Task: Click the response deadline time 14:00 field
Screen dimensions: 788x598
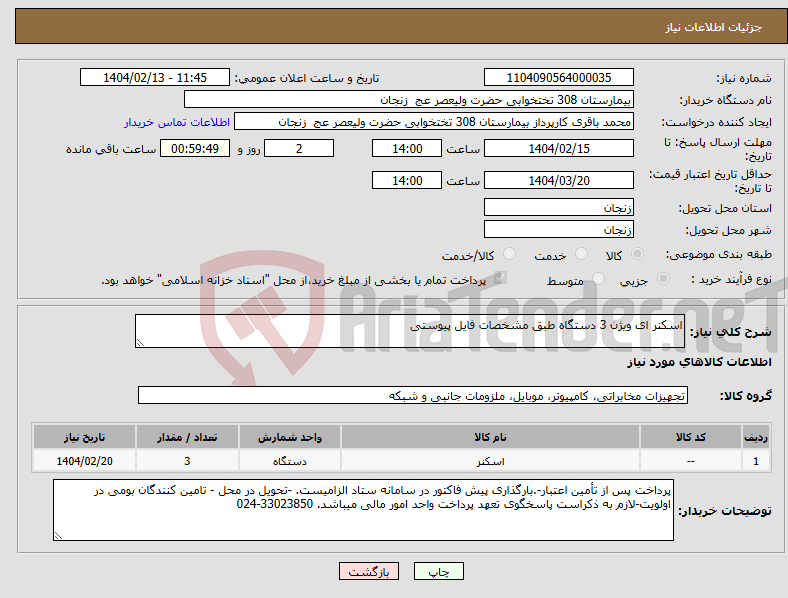Action: [x=407, y=148]
